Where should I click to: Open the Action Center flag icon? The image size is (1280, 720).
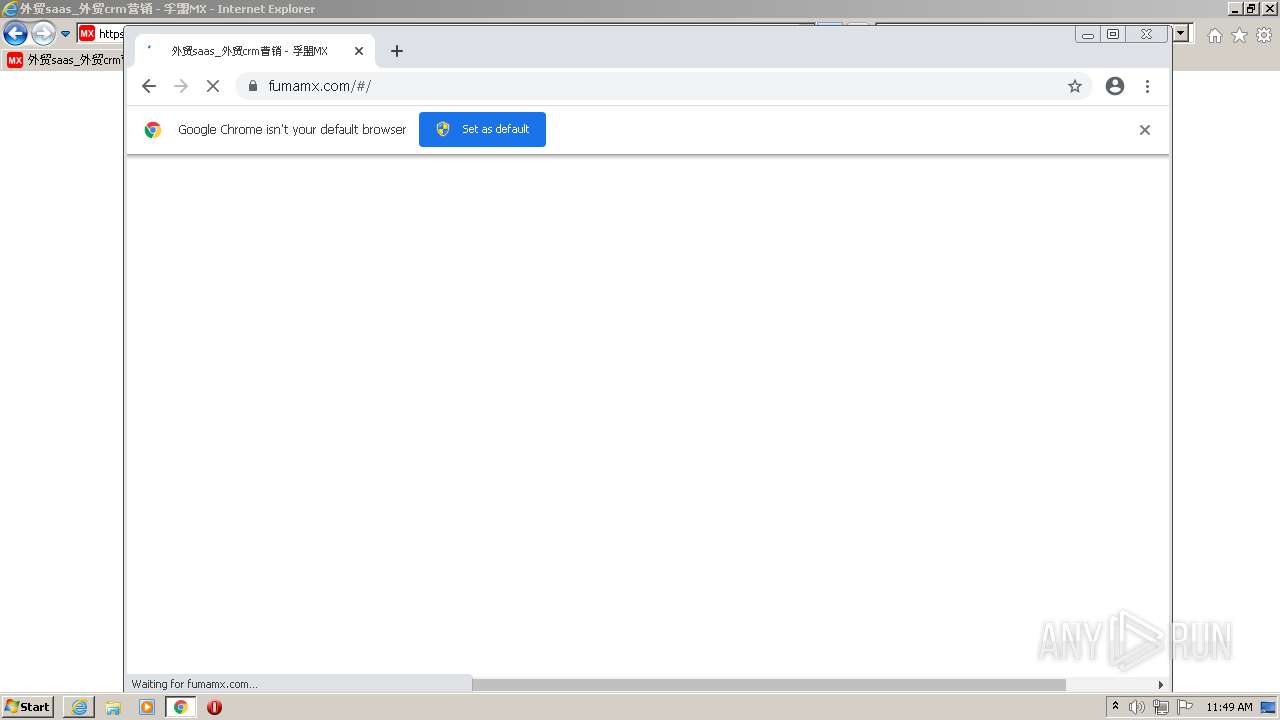(1185, 707)
